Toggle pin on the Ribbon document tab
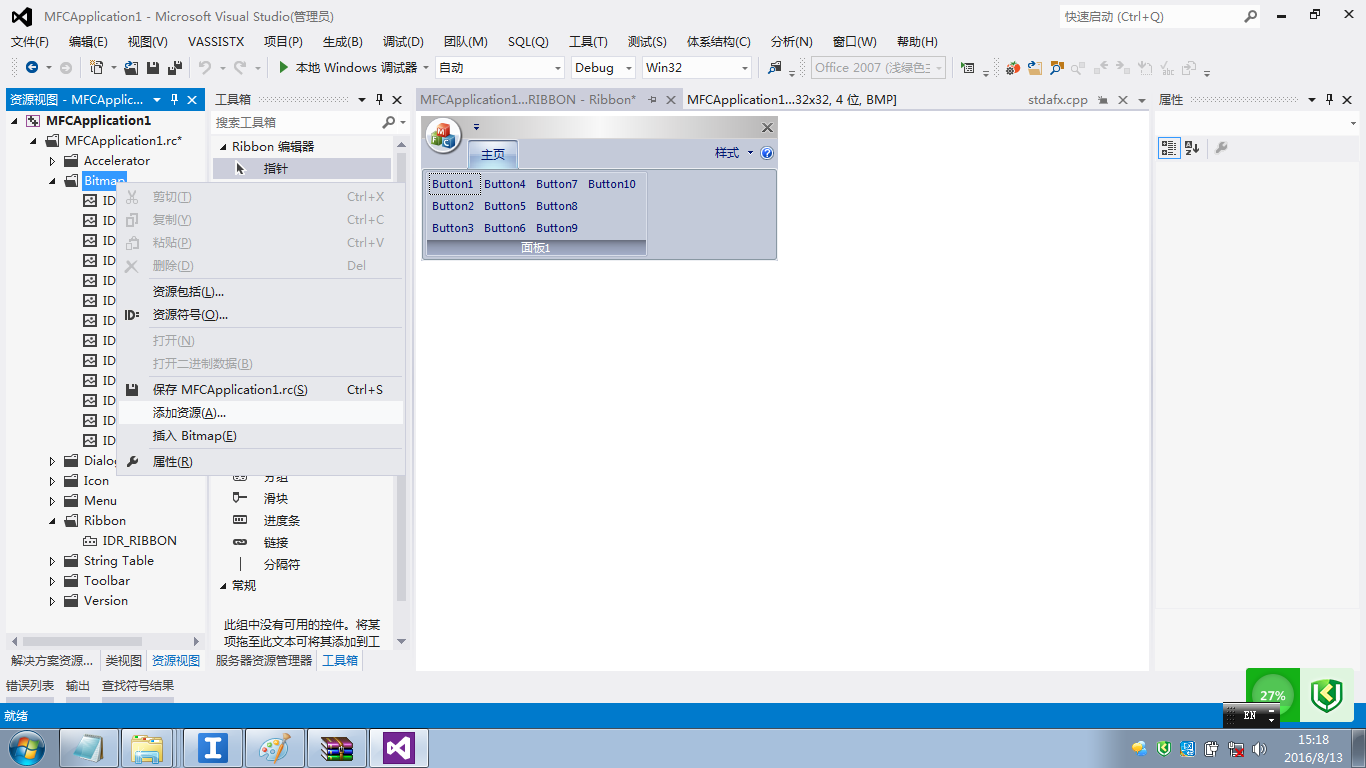This screenshot has width=1366, height=768. pos(652,100)
